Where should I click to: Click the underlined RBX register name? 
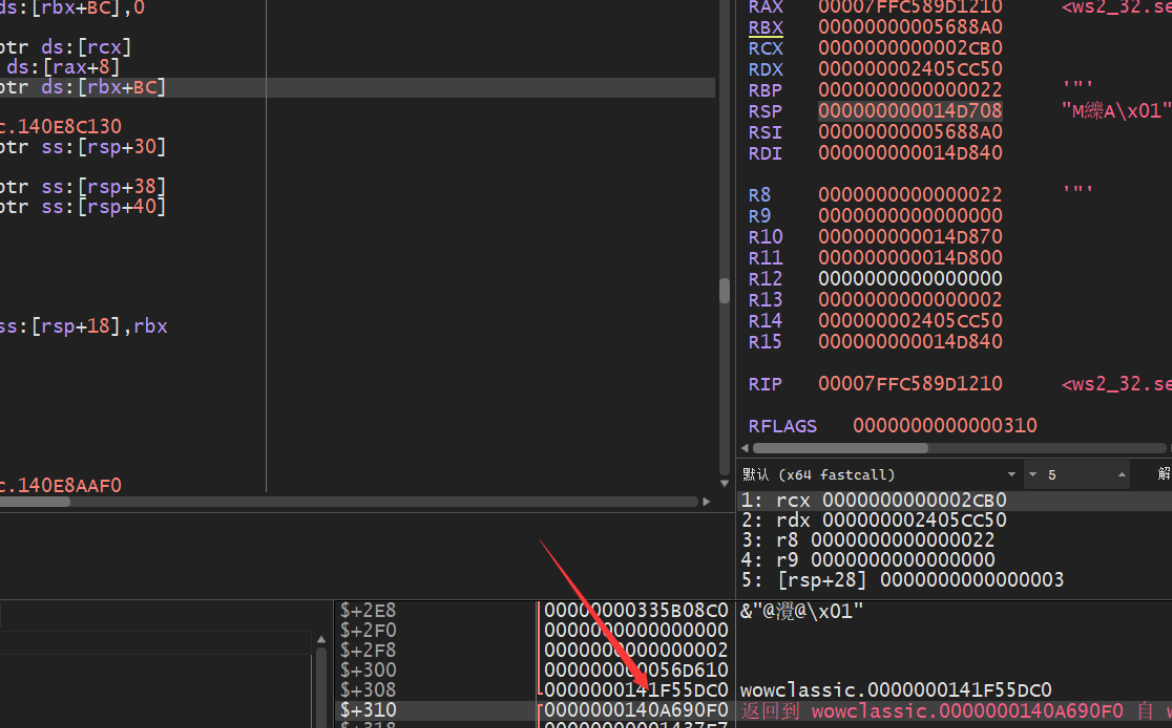[765, 28]
